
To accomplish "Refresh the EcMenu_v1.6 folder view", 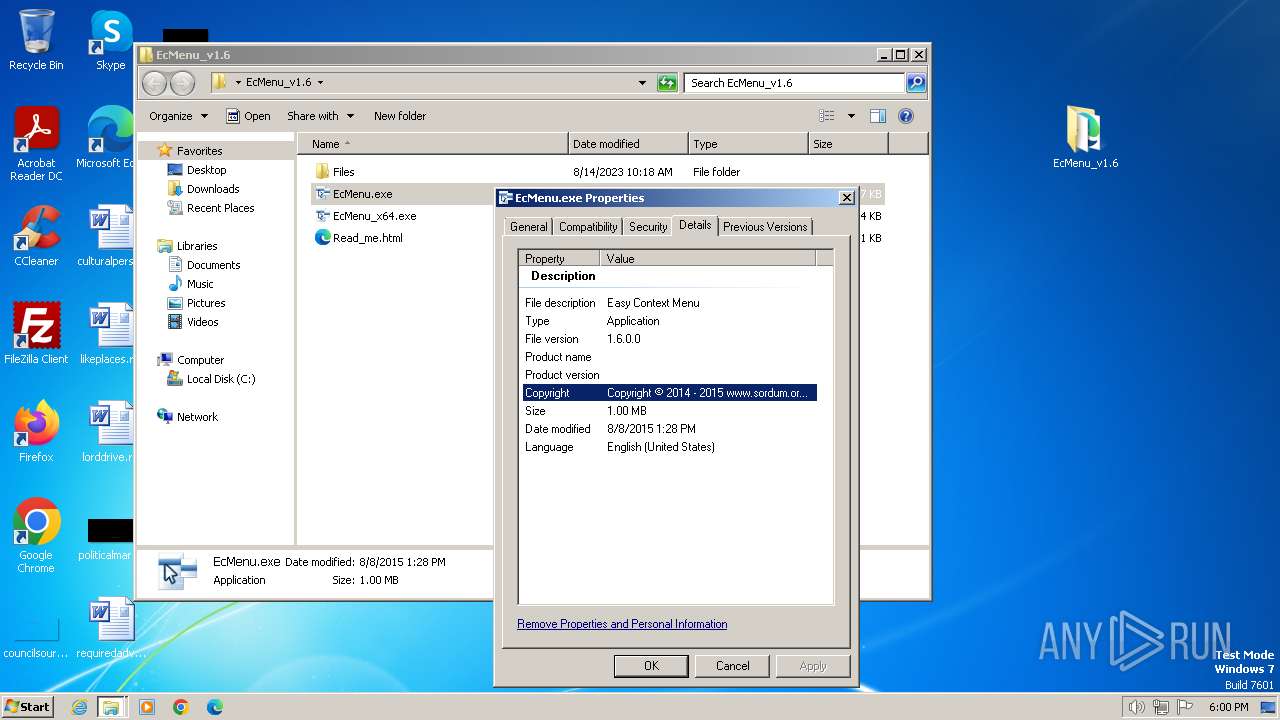I will [667, 83].
